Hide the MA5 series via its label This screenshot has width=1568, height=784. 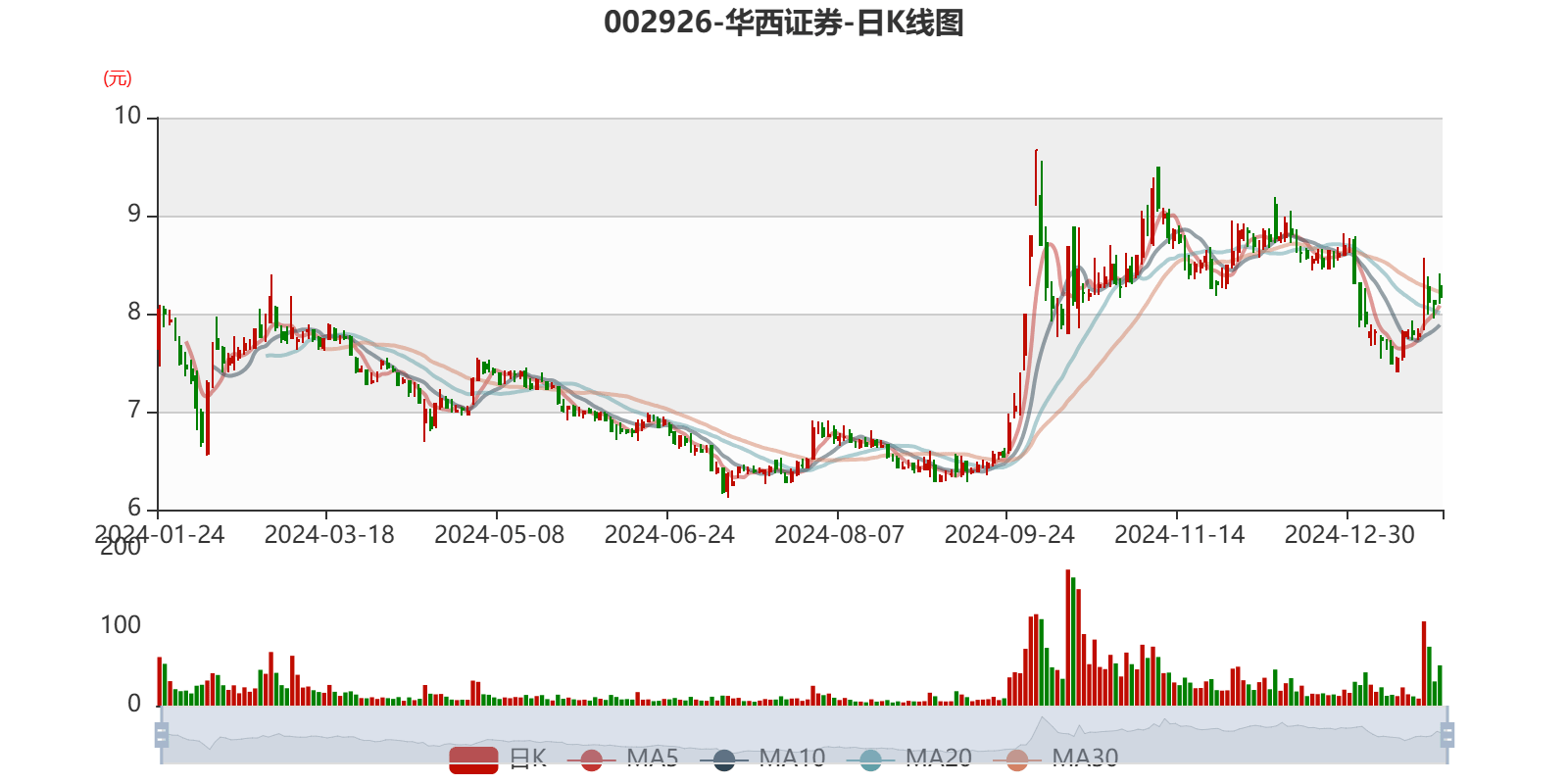[x=653, y=758]
